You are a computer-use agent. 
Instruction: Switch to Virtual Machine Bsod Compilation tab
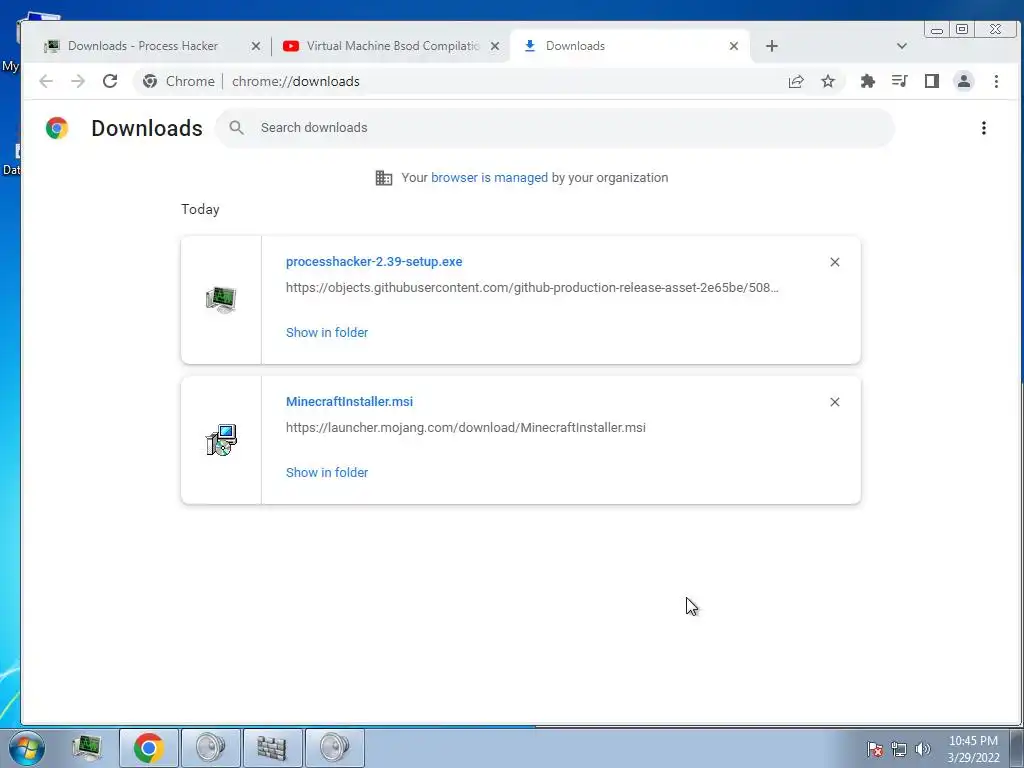(x=389, y=46)
